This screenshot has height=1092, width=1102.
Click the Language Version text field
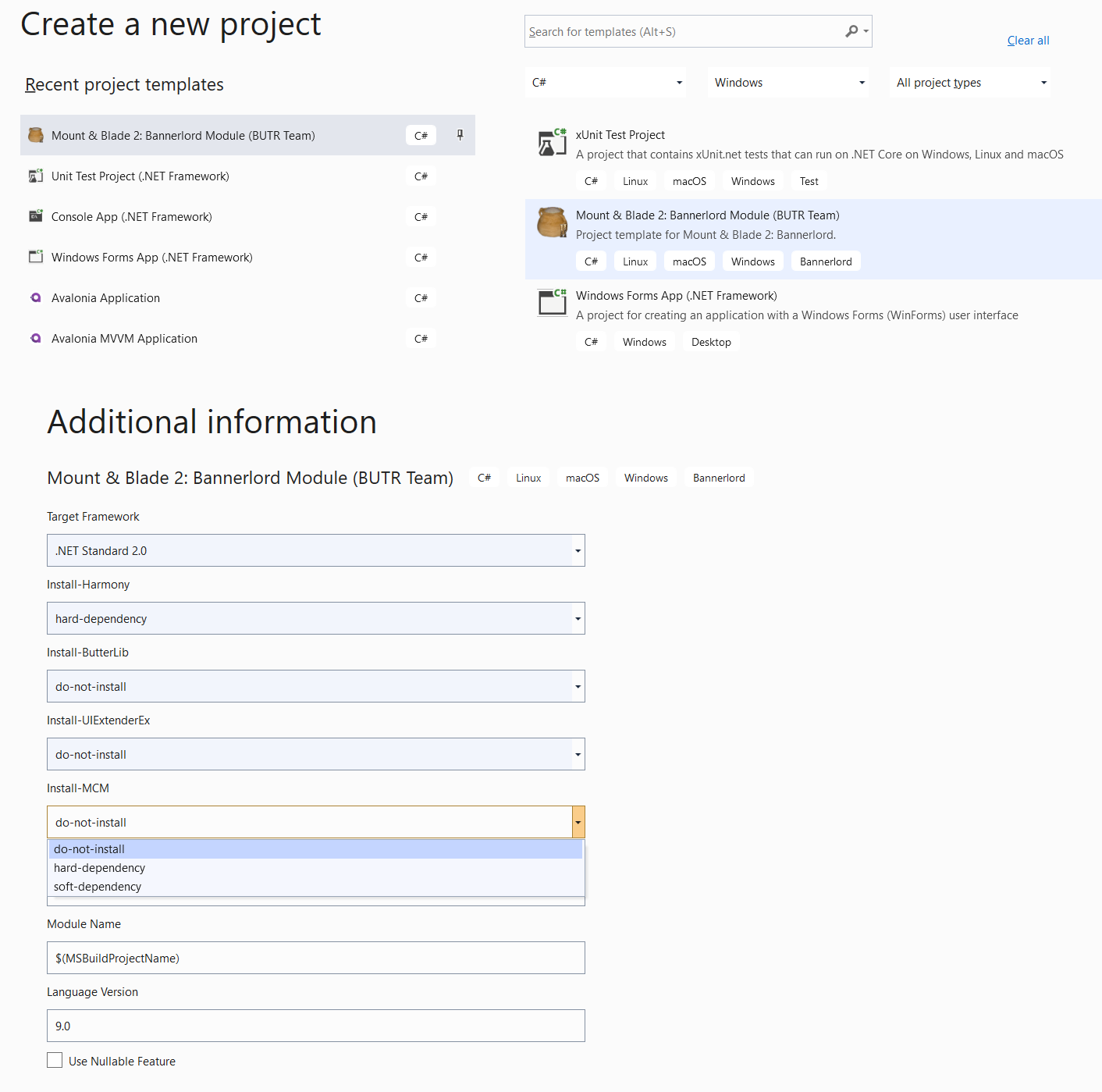tap(316, 1026)
